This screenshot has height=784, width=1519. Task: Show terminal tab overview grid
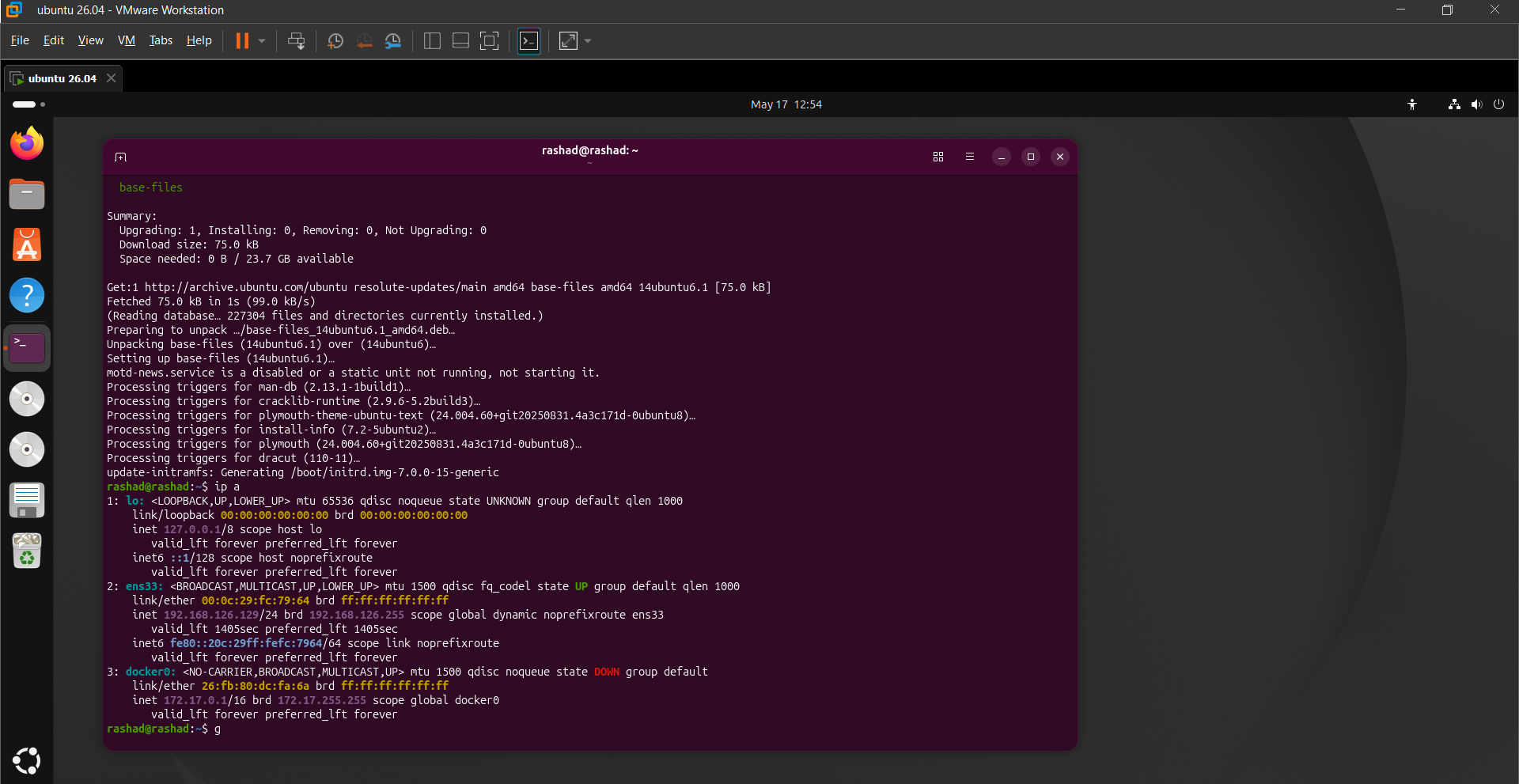tap(938, 157)
